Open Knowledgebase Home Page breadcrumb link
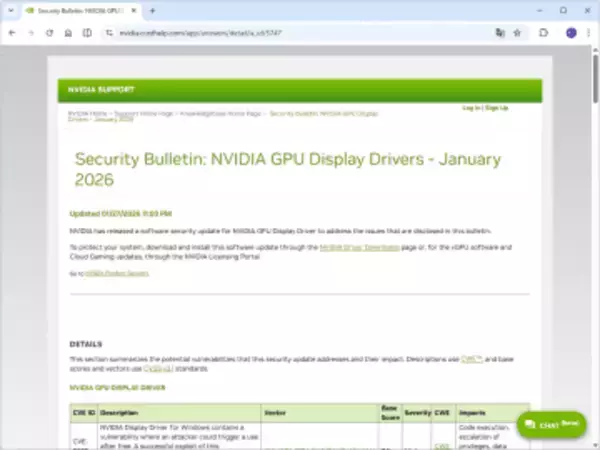This screenshot has width=600, height=450. pos(220,114)
